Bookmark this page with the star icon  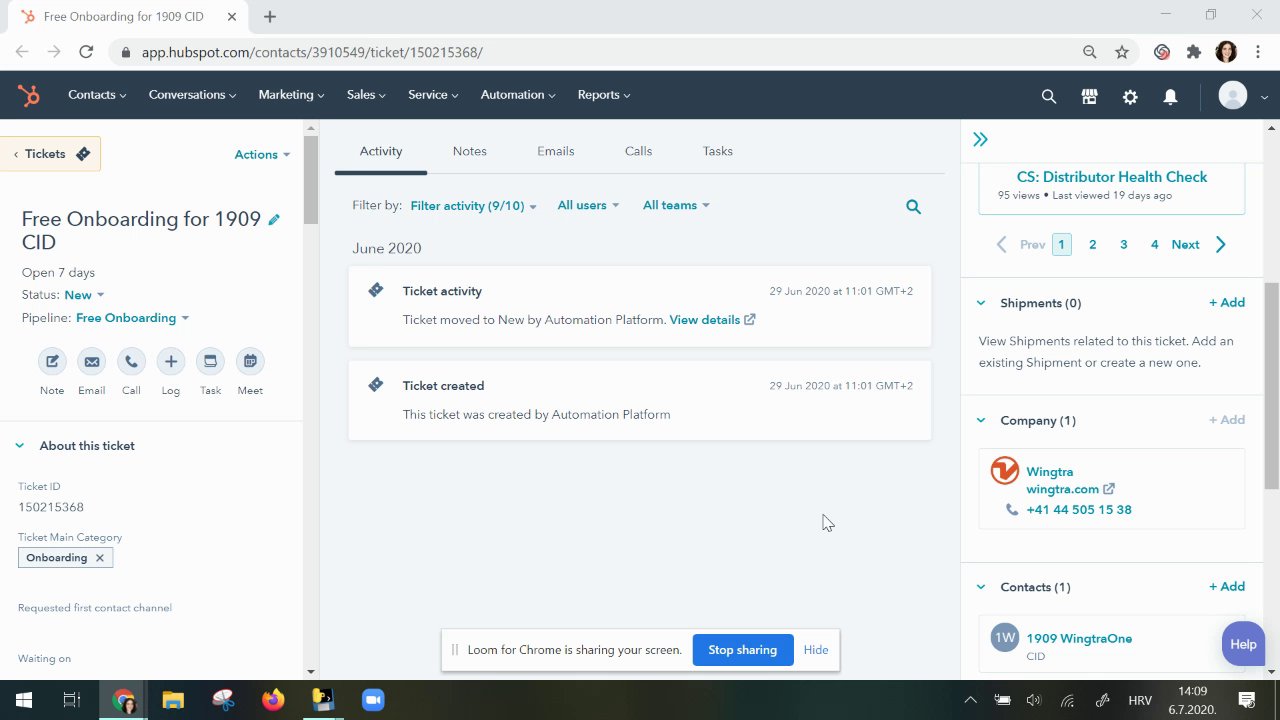1122,52
